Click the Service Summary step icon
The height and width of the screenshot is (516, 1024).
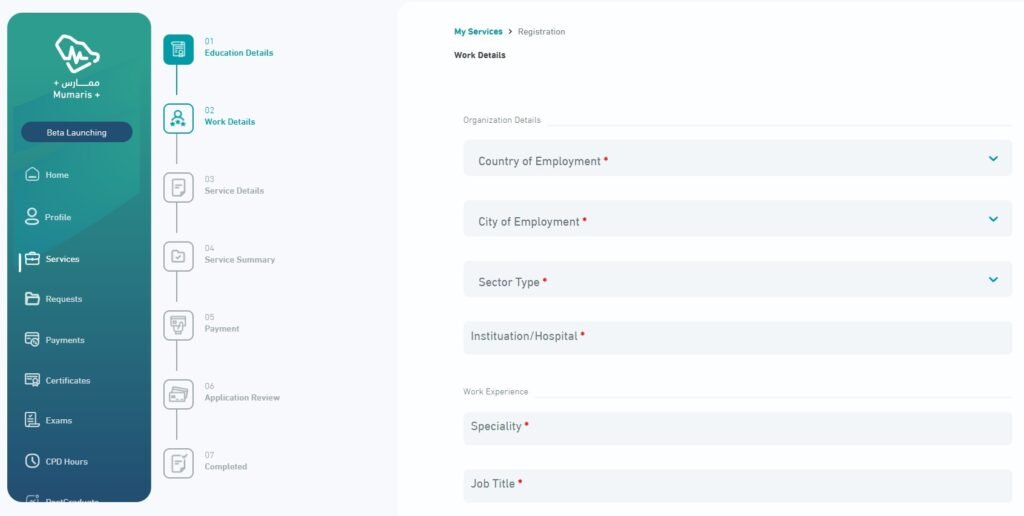(178, 256)
